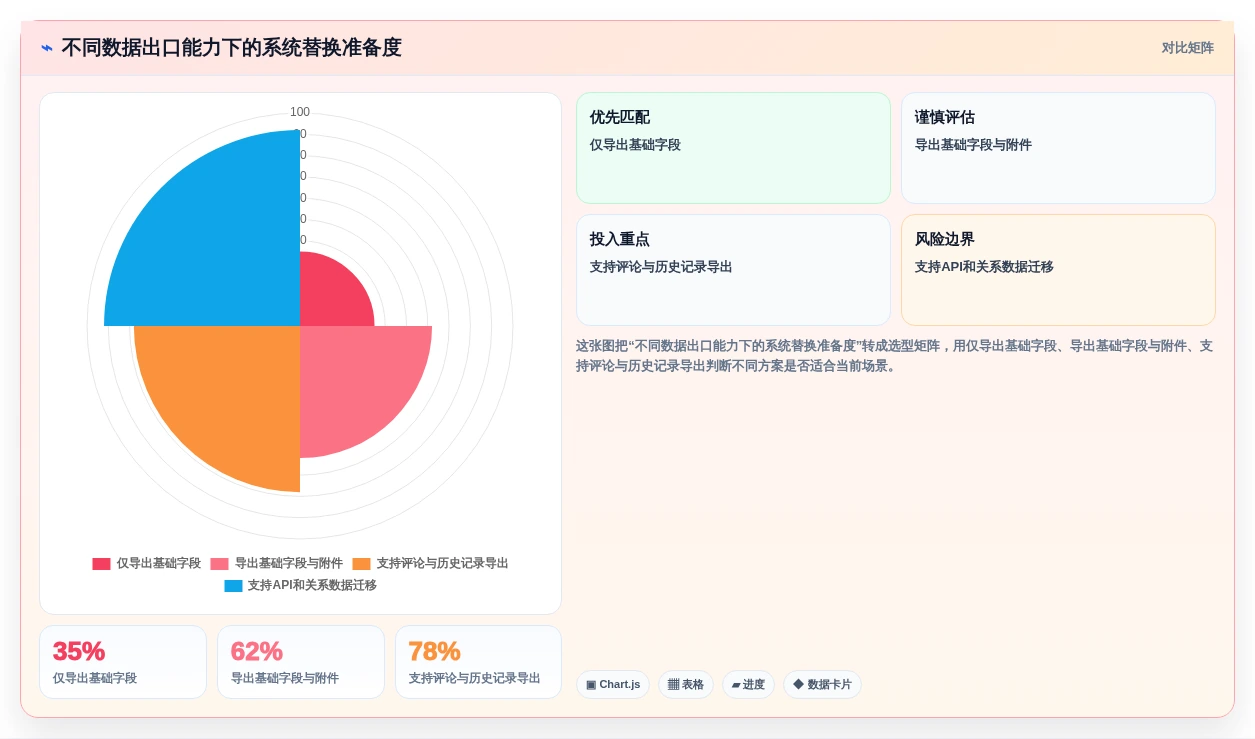The image size is (1255, 739).
Task: Click the 对比矩阵 label in the header
Action: click(x=1187, y=48)
